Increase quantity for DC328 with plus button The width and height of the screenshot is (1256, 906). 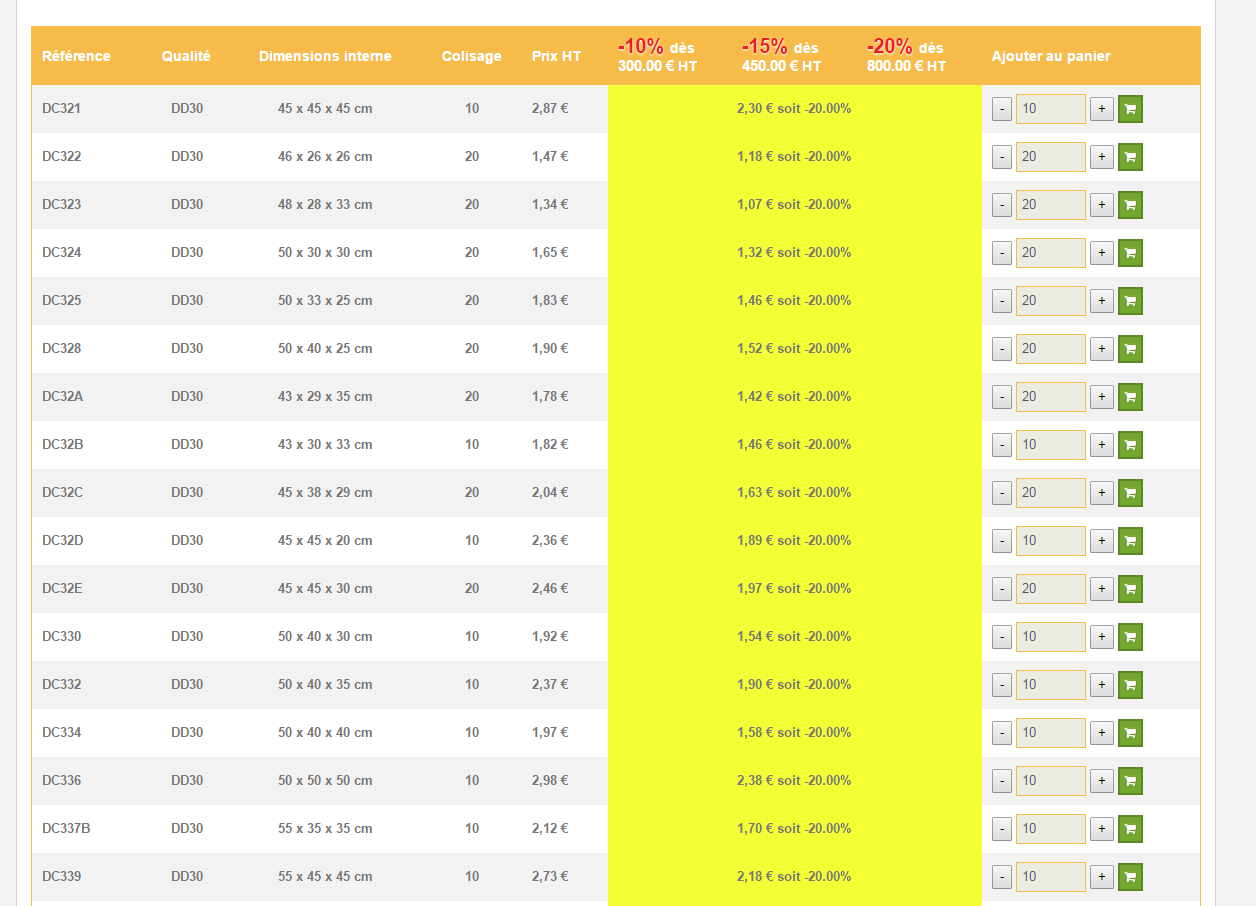[1101, 349]
